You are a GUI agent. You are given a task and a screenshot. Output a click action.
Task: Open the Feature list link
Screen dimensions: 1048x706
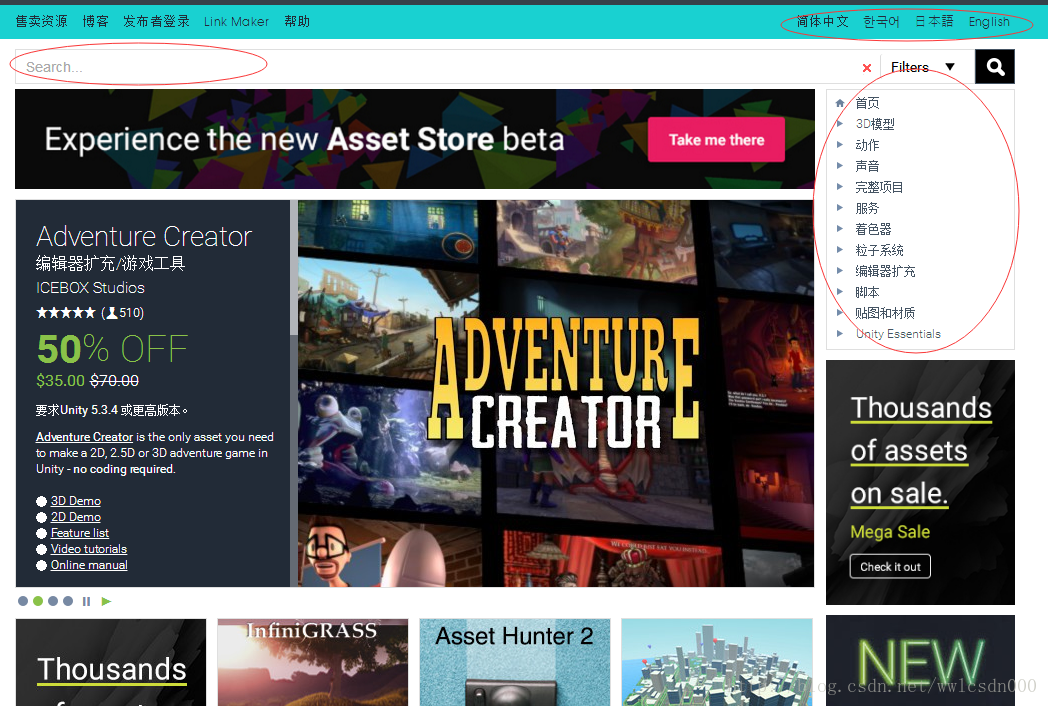click(x=80, y=533)
